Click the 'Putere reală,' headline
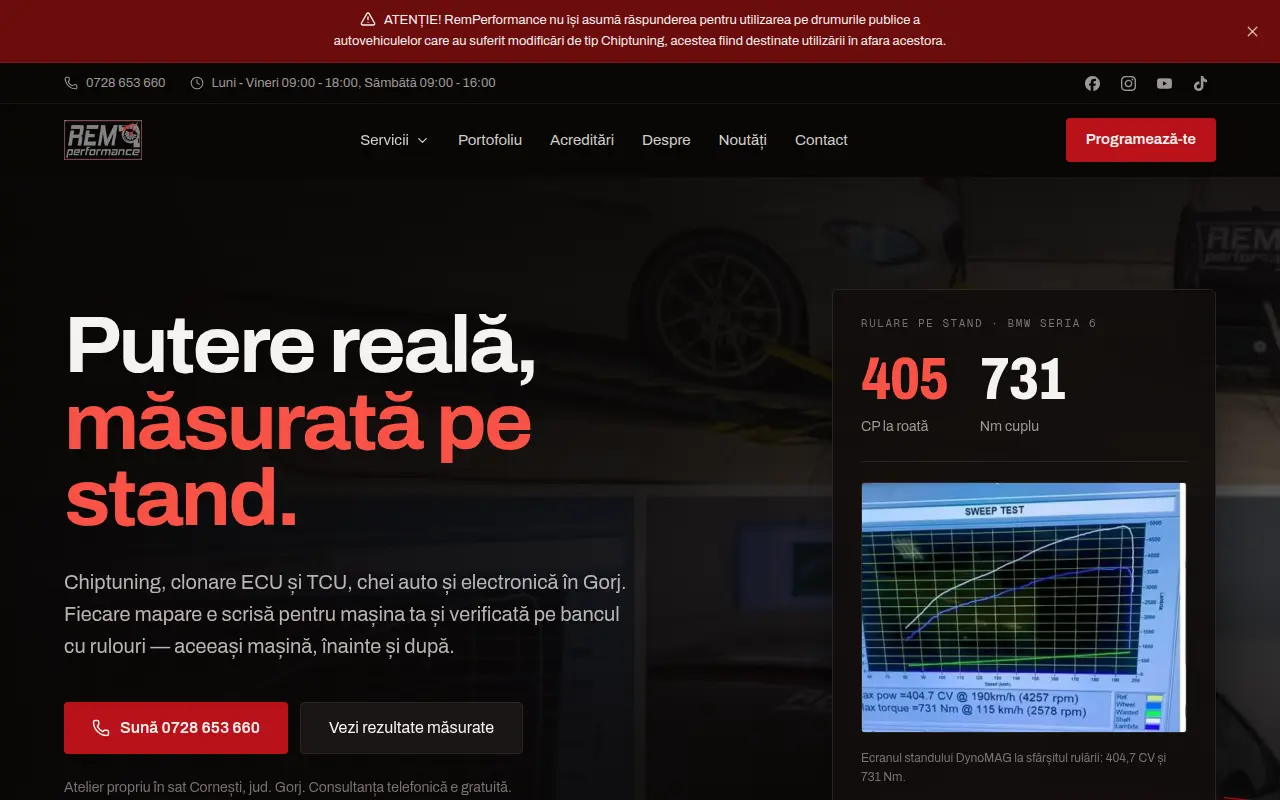The height and width of the screenshot is (800, 1280). pyautogui.click(x=301, y=345)
